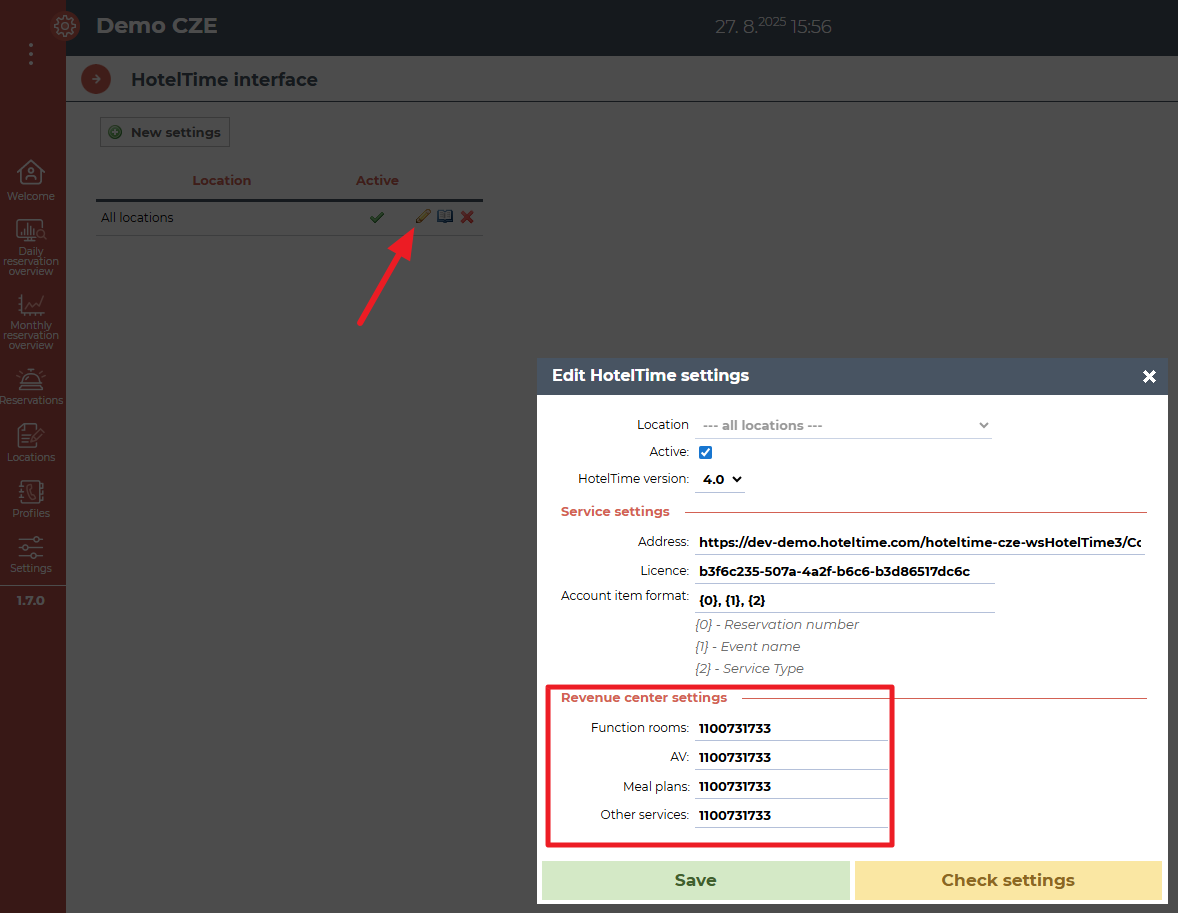Screen dimensions: 1178x913
Task: Click the book icon for All locations row
Action: coord(445,216)
